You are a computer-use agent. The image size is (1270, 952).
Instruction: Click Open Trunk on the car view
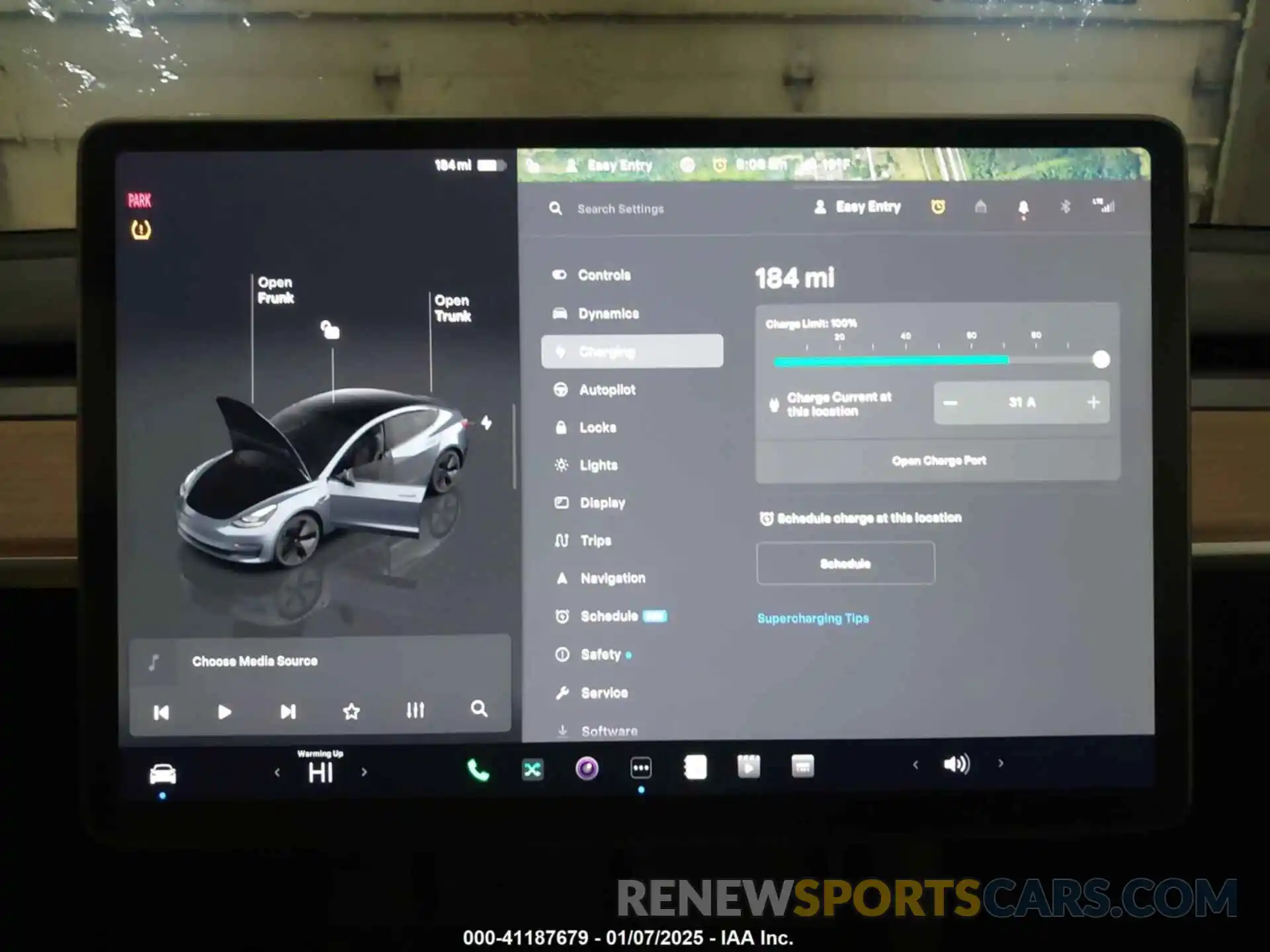pyautogui.click(x=452, y=308)
